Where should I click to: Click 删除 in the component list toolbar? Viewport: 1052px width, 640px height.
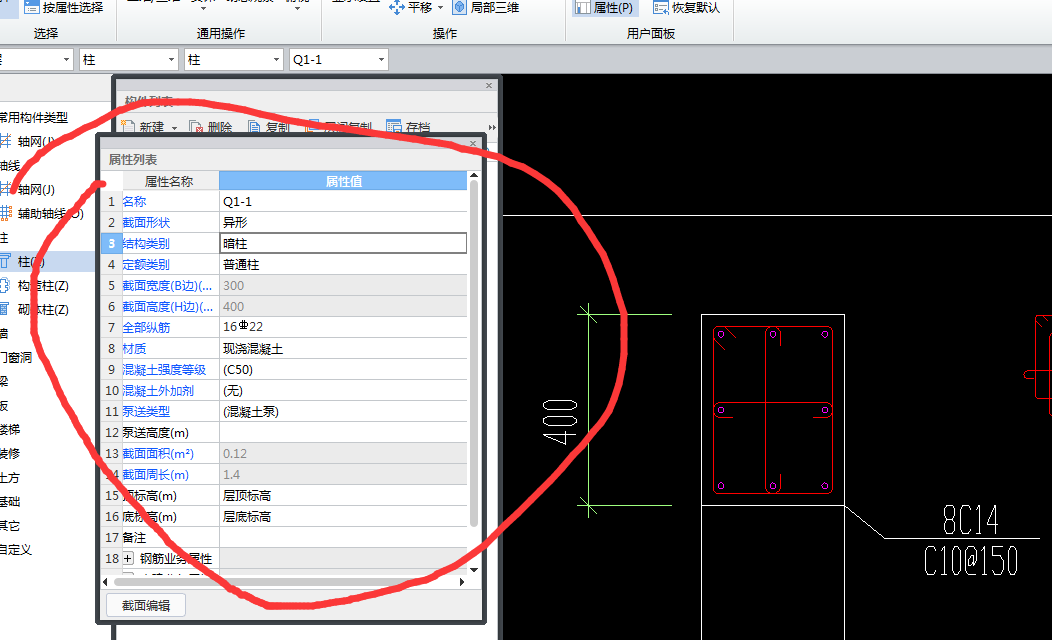[211, 127]
